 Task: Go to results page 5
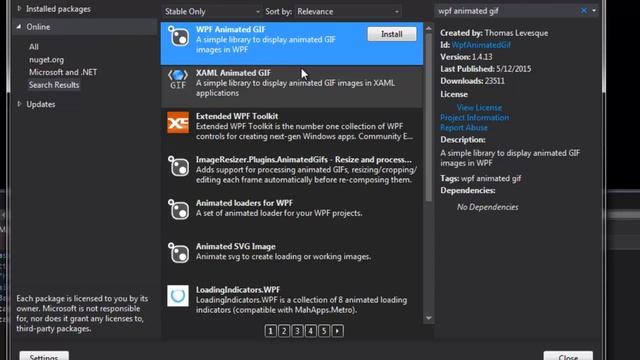324,331
